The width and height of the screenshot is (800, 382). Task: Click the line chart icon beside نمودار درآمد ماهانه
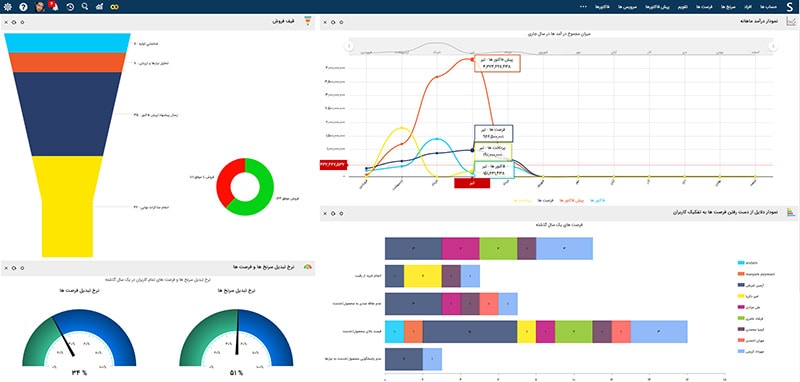pos(791,21)
